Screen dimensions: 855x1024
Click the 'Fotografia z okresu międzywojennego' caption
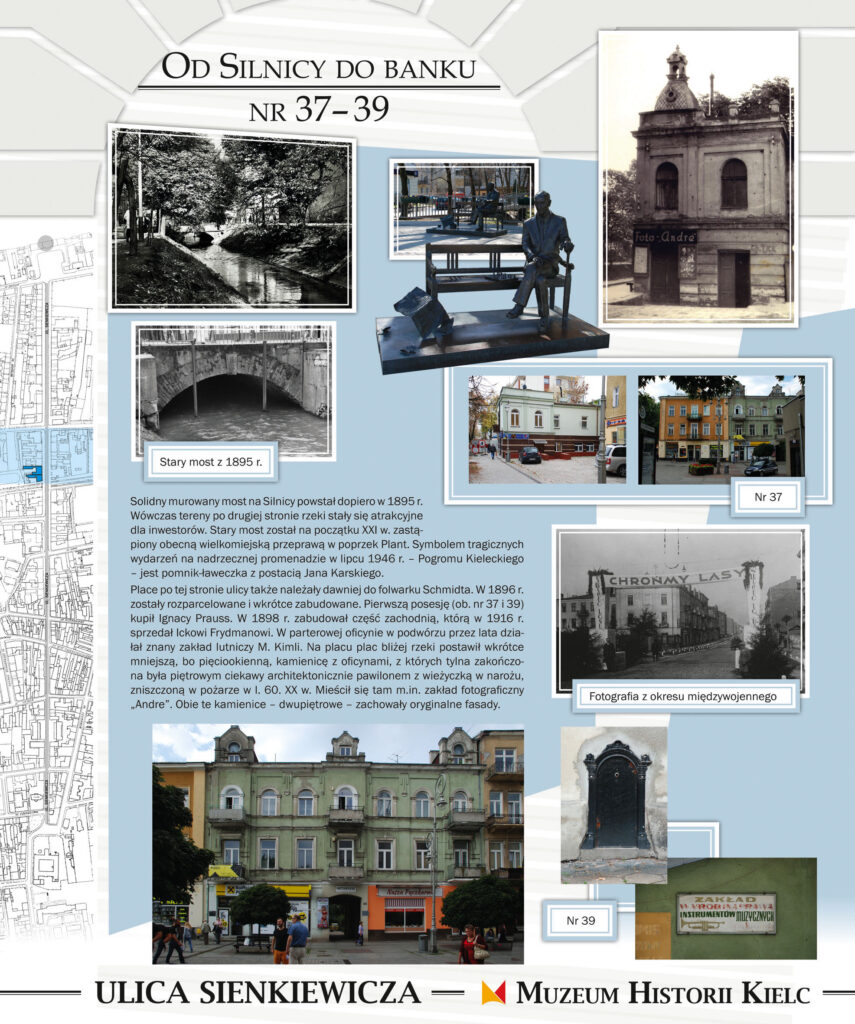click(683, 696)
